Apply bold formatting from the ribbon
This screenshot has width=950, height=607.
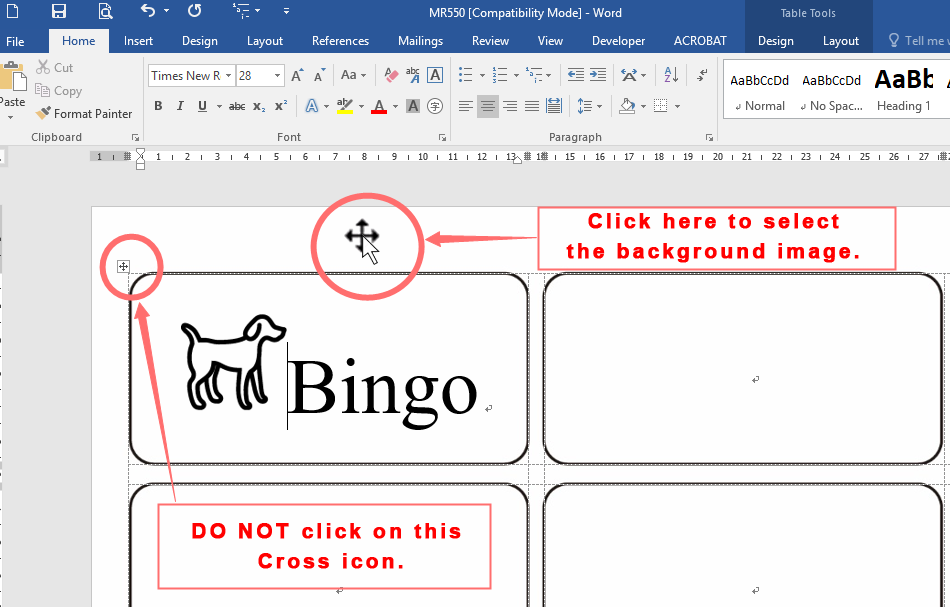[x=159, y=106]
